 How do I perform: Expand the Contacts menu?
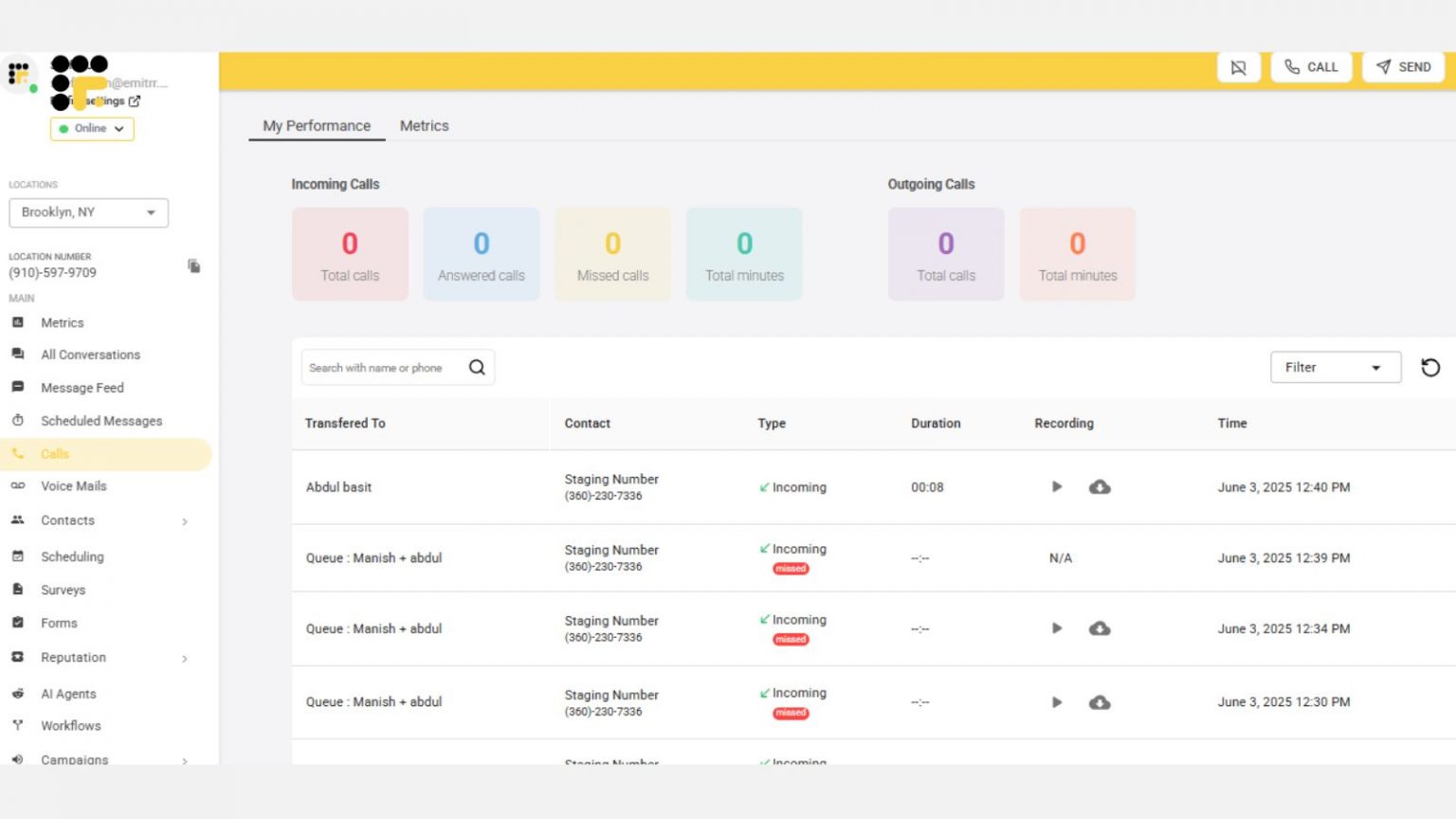click(67, 520)
